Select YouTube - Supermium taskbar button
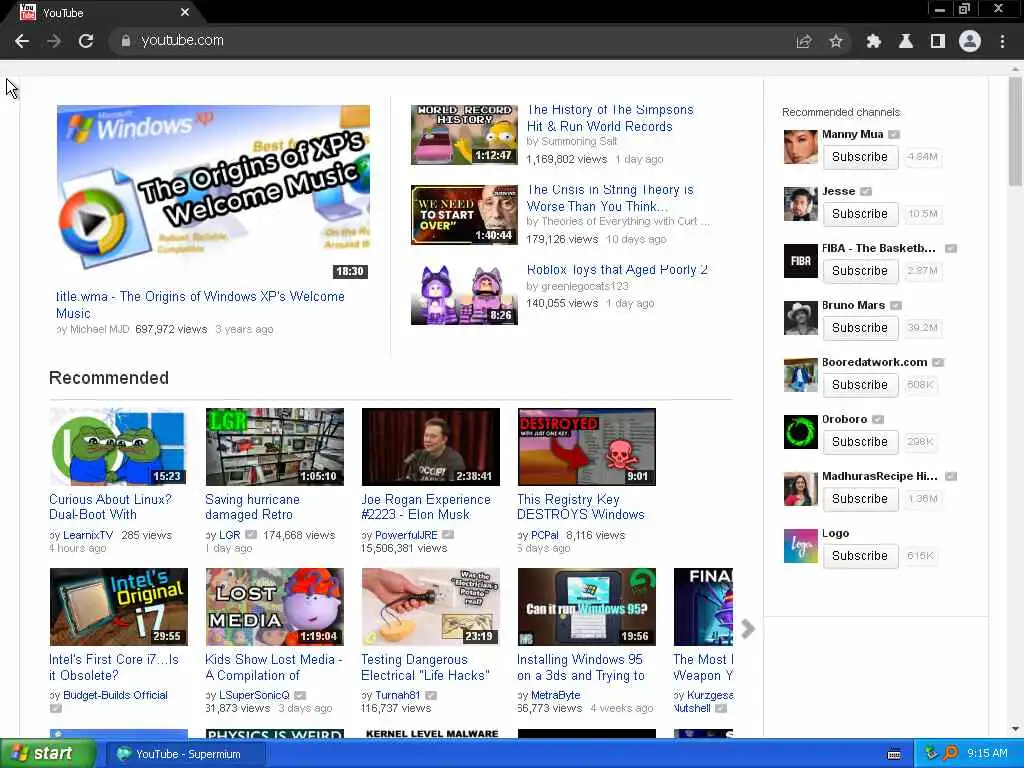Image resolution: width=1024 pixels, height=768 pixels. coord(185,754)
